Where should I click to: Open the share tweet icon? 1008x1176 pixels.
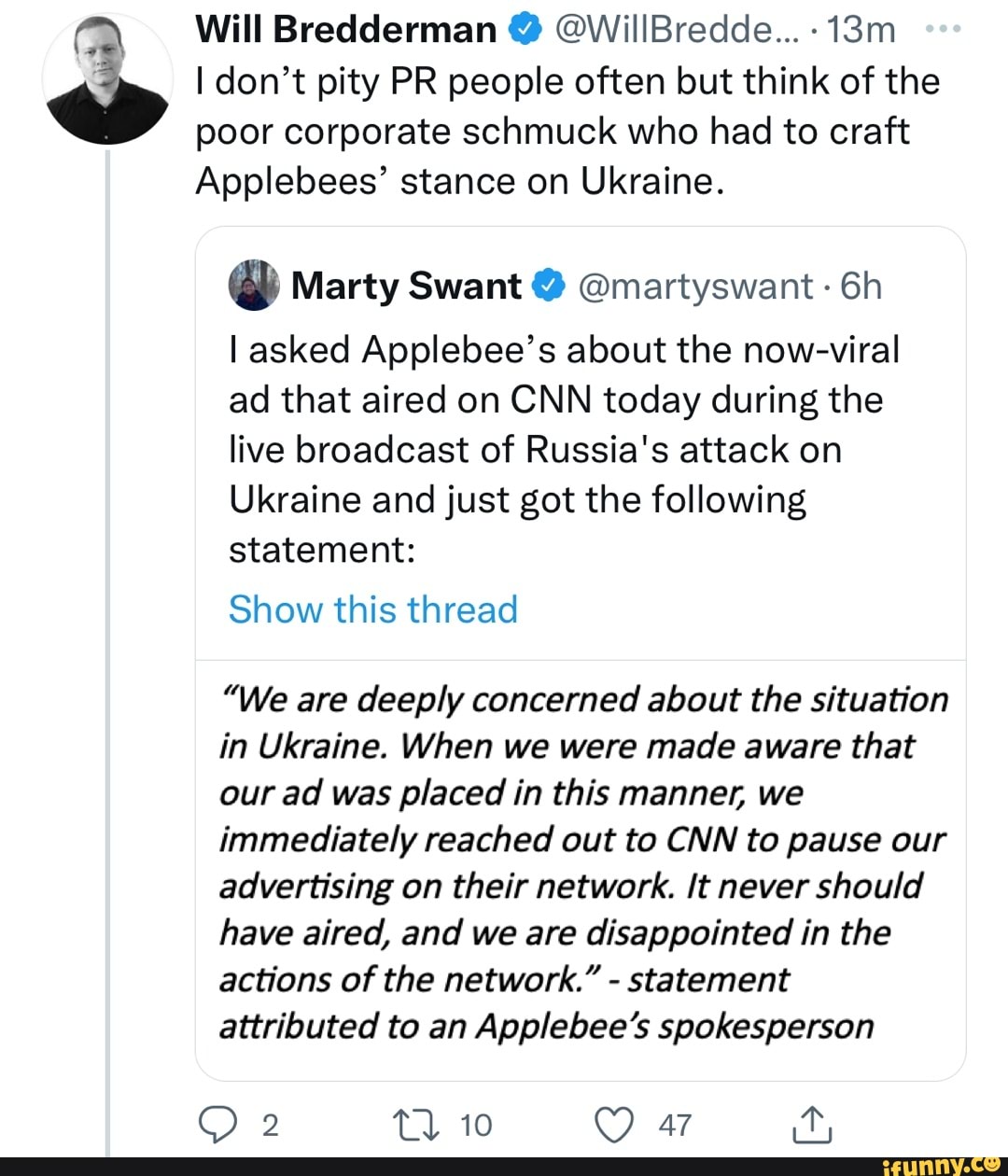tap(811, 1124)
